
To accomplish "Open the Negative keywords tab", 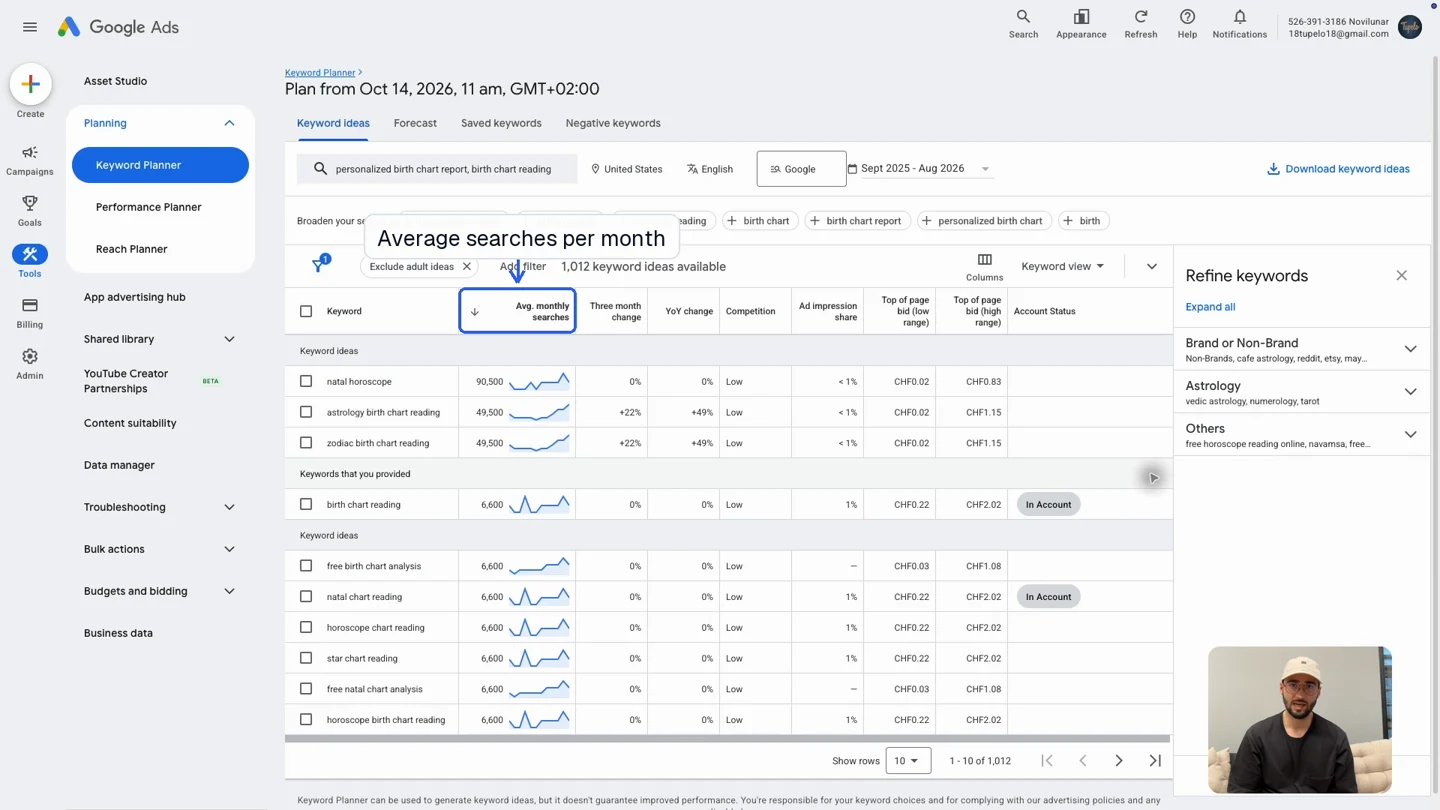I will click(613, 123).
